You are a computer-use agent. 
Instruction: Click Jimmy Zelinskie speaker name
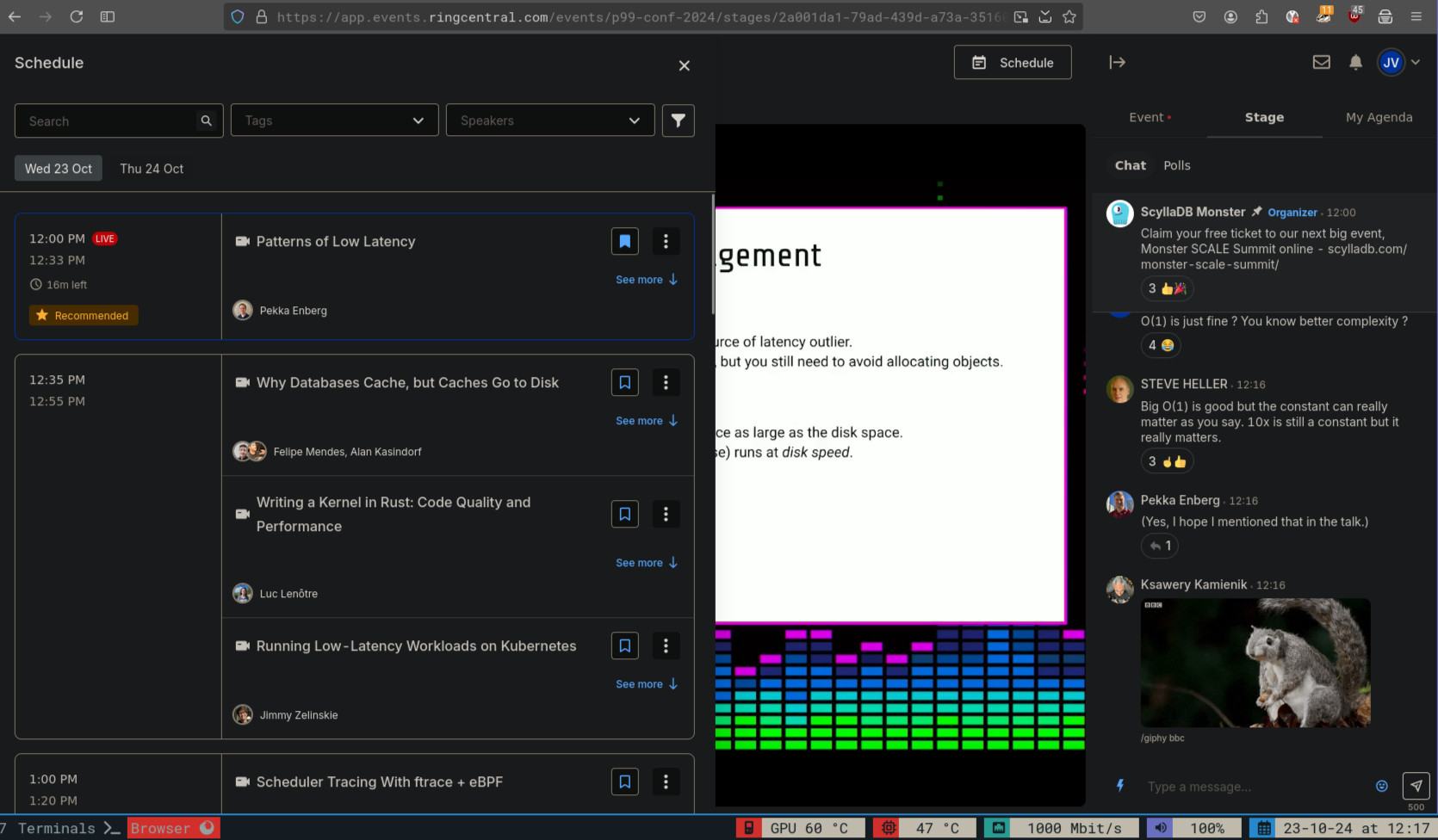tap(299, 715)
